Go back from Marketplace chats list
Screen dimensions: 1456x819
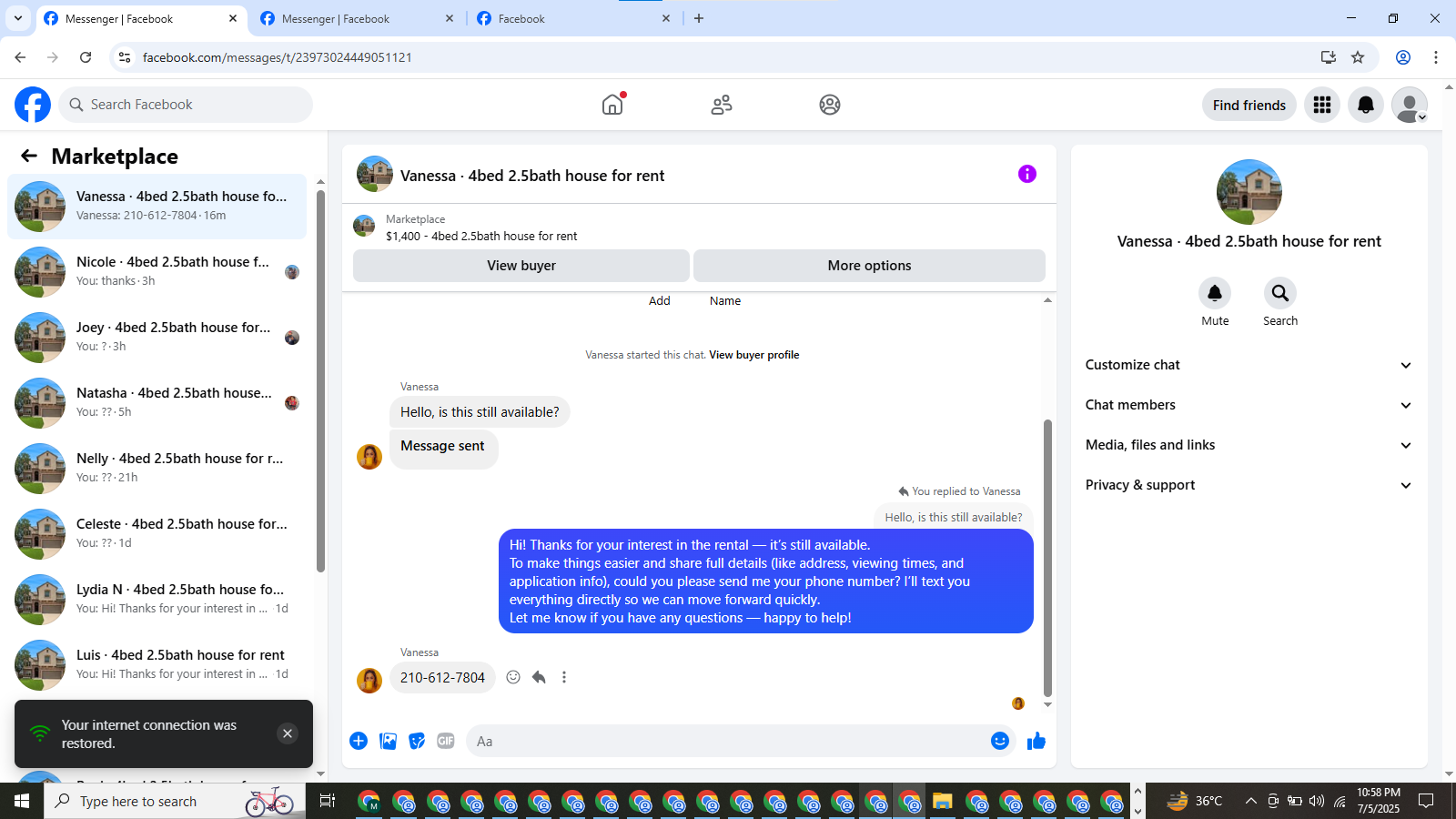pyautogui.click(x=29, y=156)
